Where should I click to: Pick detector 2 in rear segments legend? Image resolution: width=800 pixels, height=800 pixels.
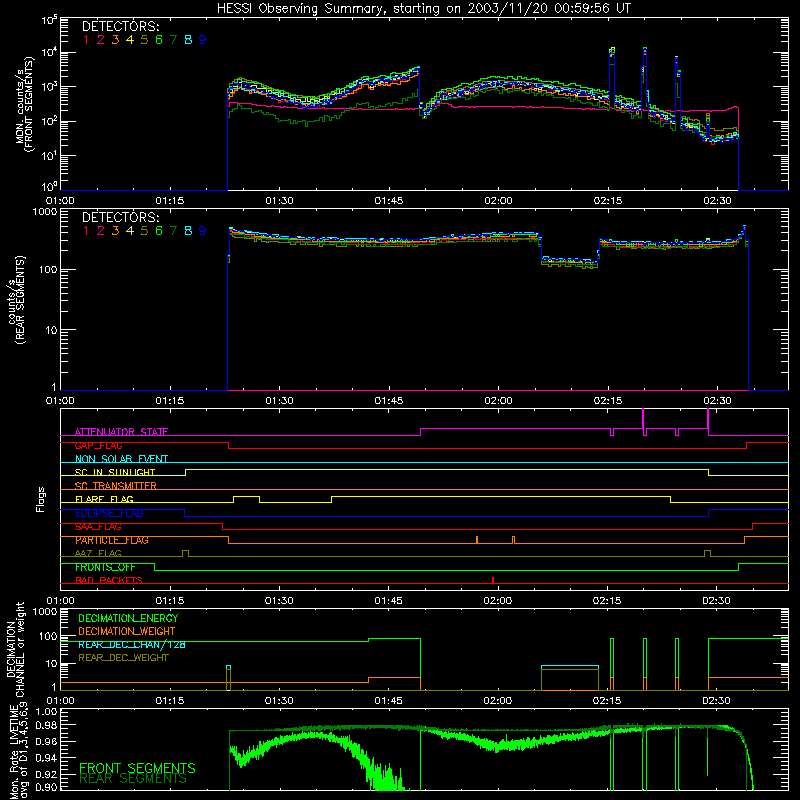tap(101, 231)
